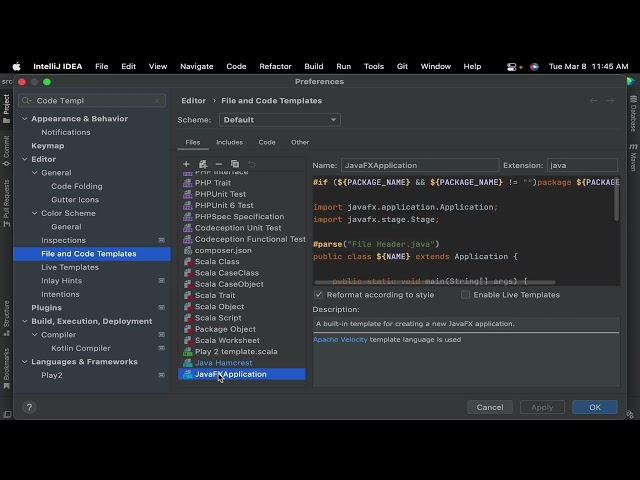Open the Navigate menu
640x480 pixels.
coord(197,67)
